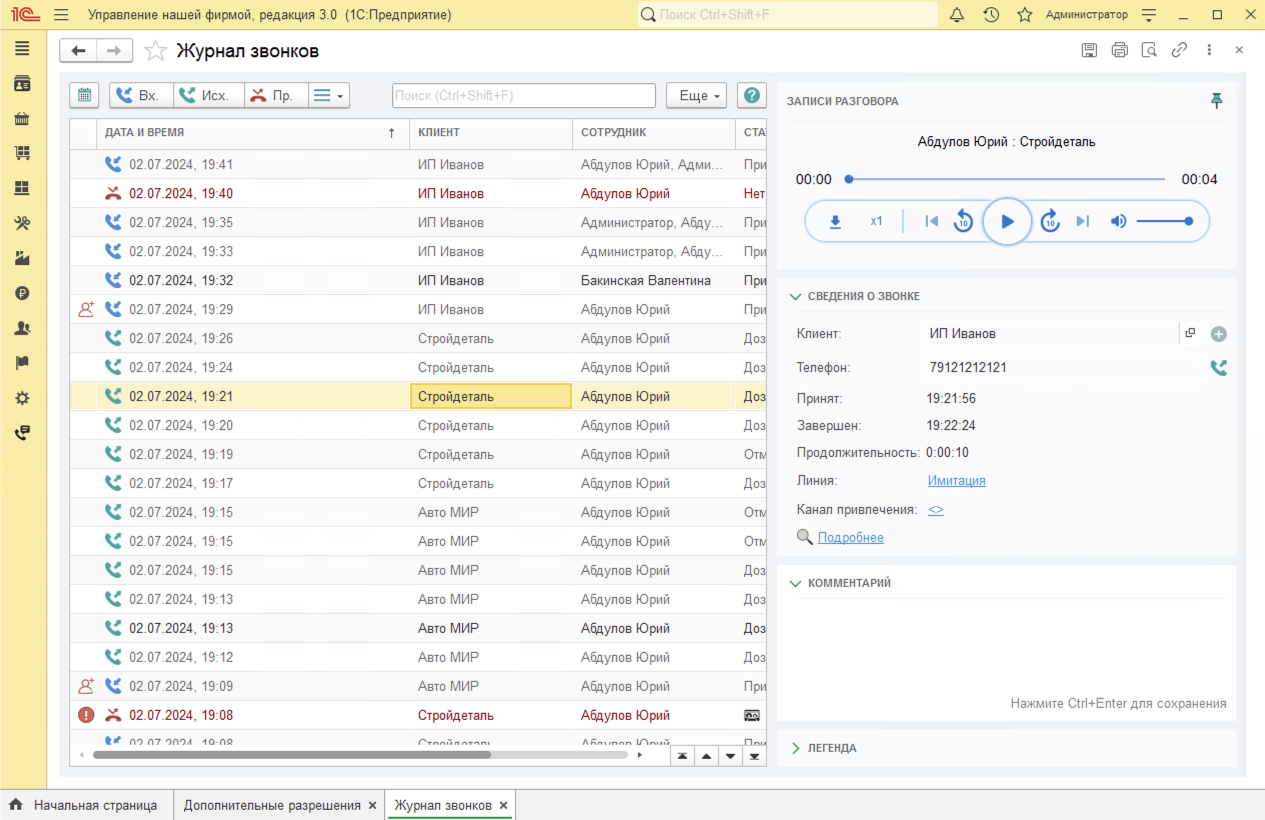Rewind recording 10 seconds back

pyautogui.click(x=963, y=222)
